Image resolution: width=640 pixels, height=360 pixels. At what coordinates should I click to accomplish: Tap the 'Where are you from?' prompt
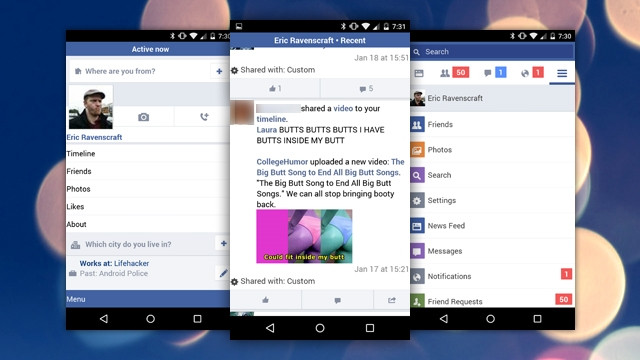[120, 71]
